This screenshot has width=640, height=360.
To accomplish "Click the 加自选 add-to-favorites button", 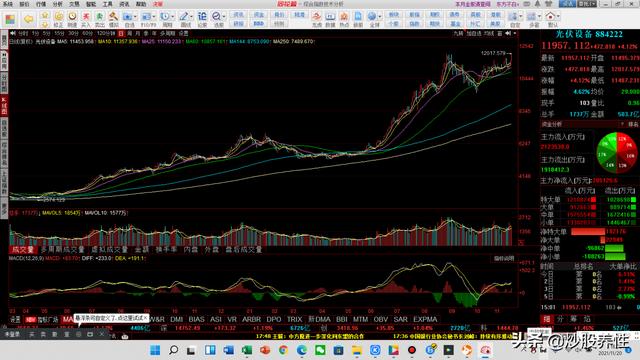I will [474, 33].
